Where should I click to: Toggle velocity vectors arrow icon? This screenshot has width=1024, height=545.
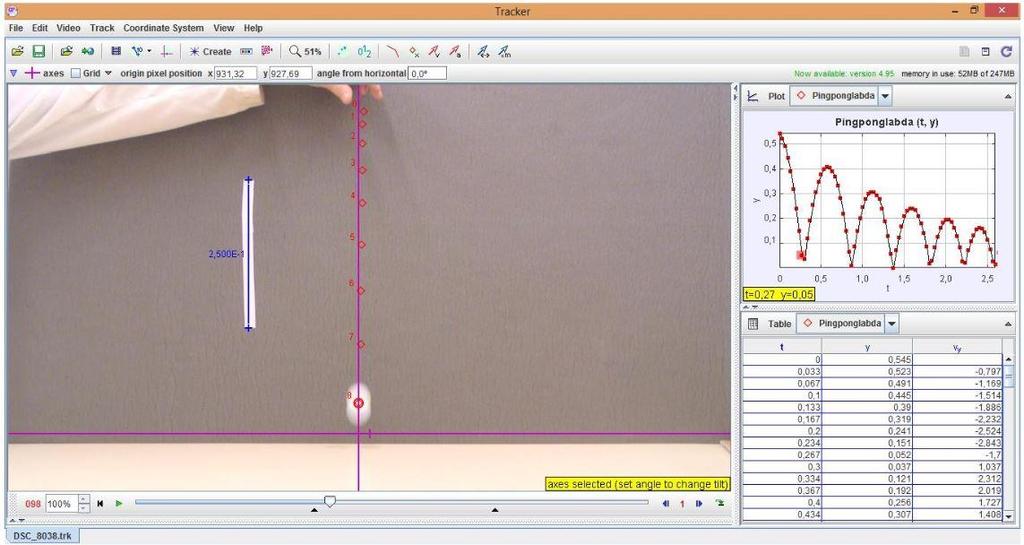(x=434, y=51)
